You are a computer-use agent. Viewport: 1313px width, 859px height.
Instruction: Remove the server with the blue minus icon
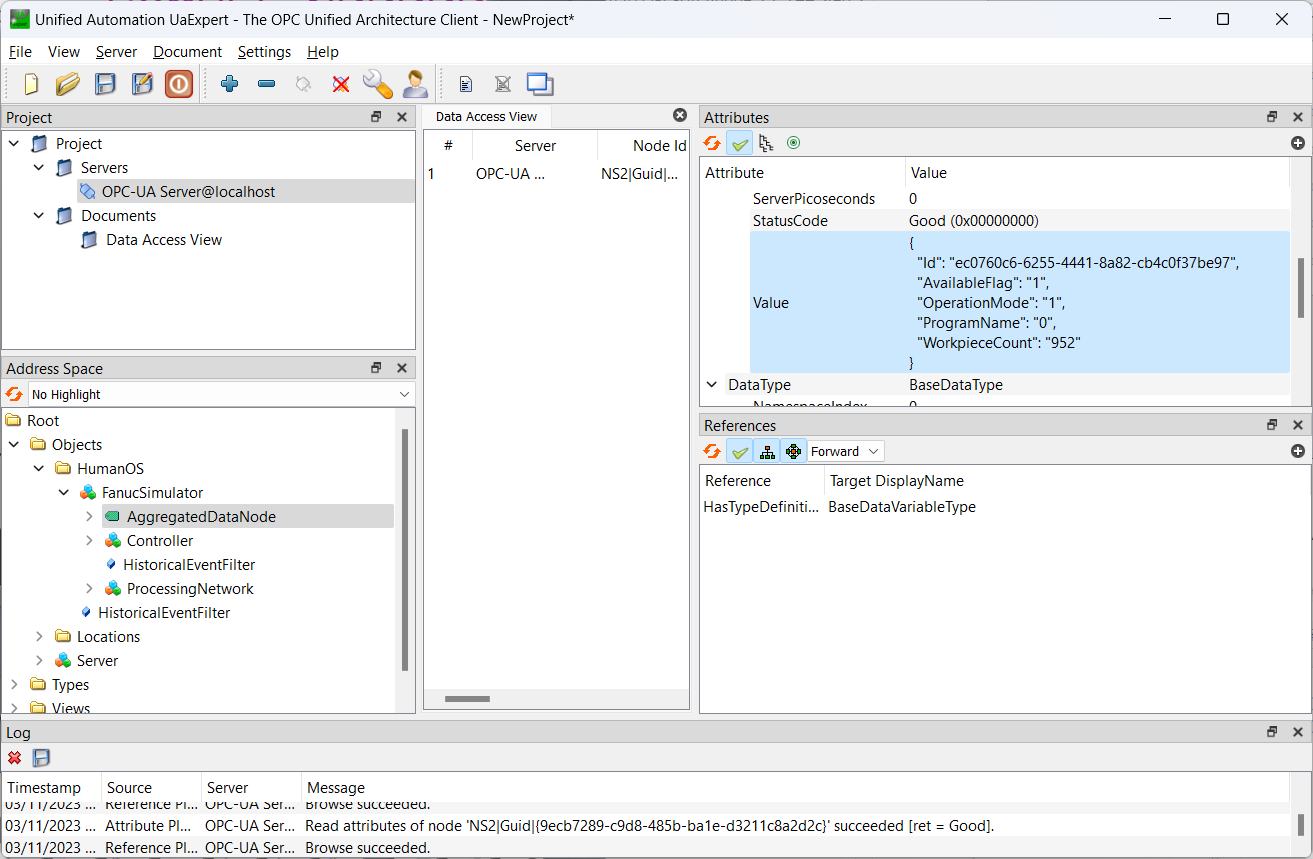[x=266, y=84]
